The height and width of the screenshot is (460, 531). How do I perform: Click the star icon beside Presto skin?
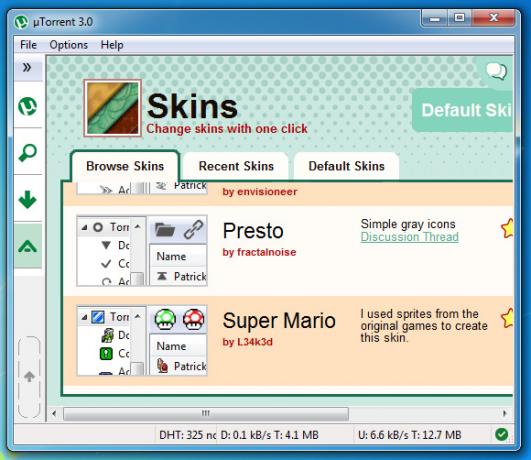point(507,228)
